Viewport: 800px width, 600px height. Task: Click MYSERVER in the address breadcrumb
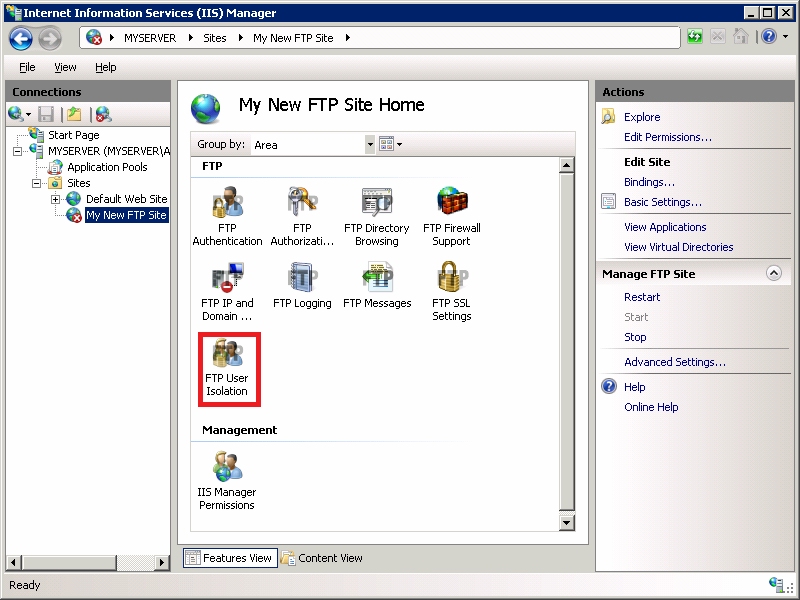point(150,38)
